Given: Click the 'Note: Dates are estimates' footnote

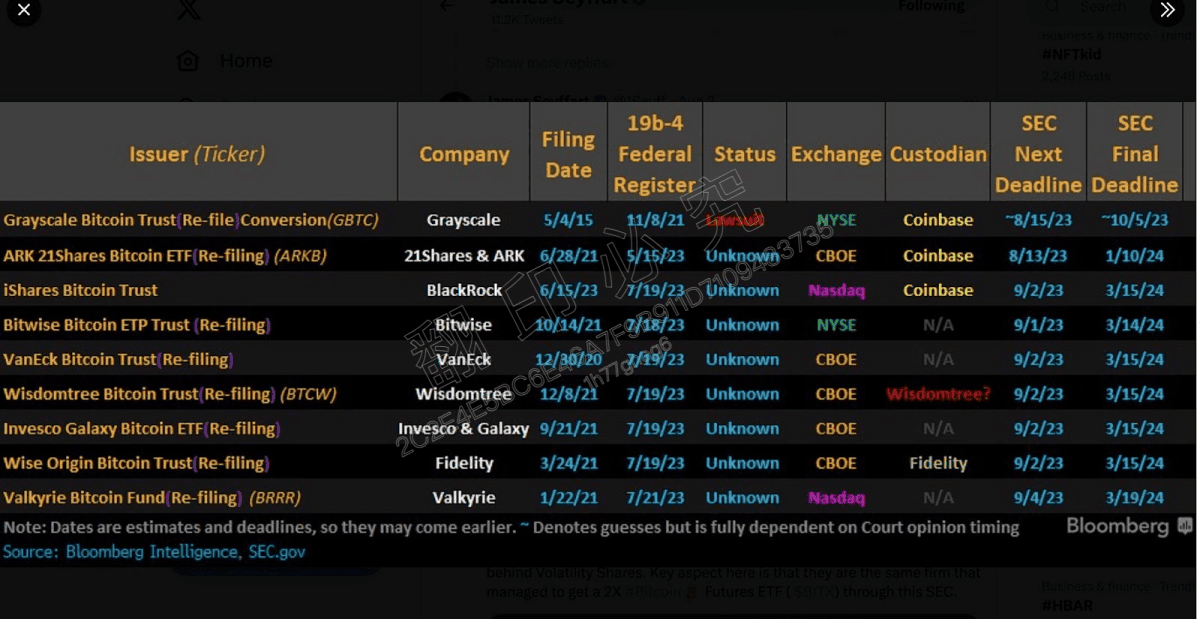Looking at the screenshot, I should click(511, 527).
